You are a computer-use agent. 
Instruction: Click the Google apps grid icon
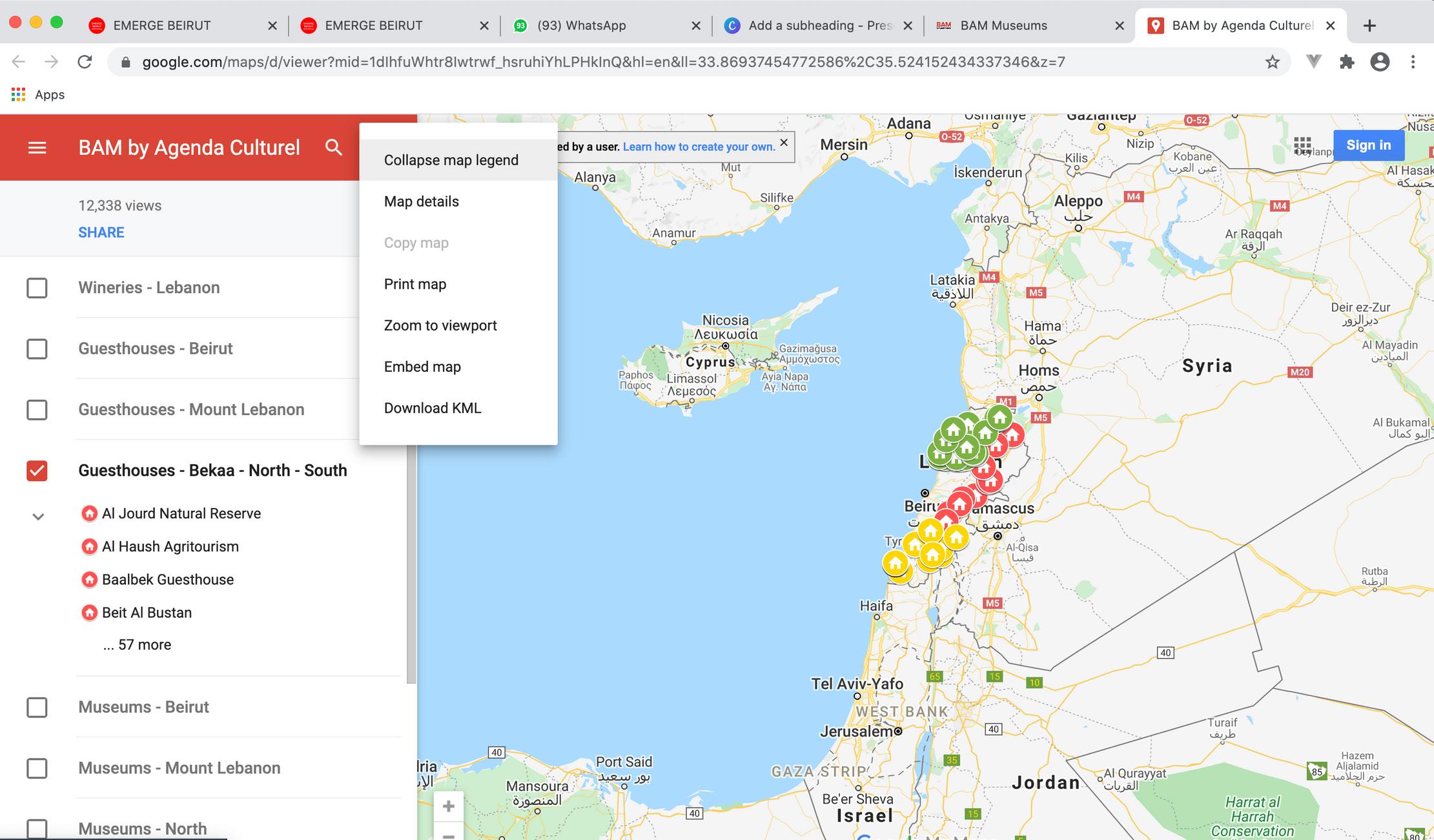pos(1302,145)
